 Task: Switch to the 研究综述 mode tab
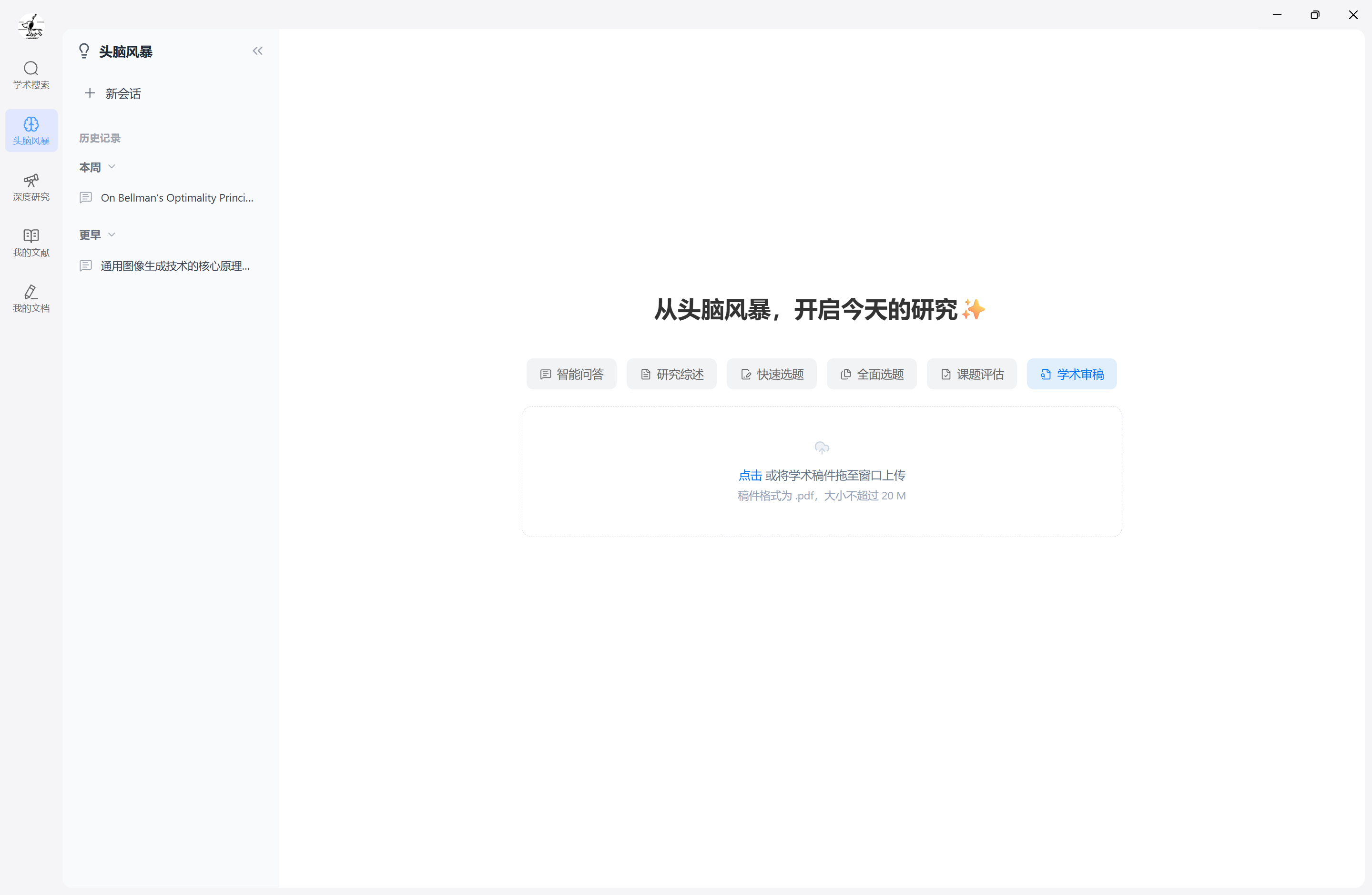point(671,374)
